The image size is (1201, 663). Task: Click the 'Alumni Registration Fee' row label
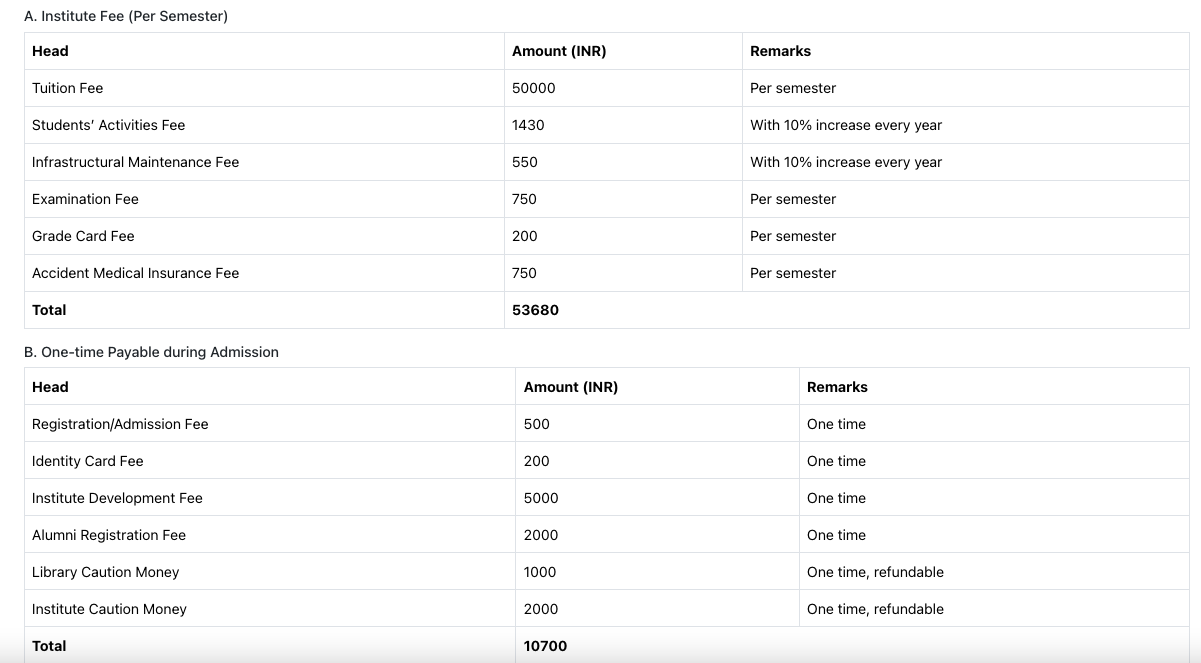tap(110, 535)
